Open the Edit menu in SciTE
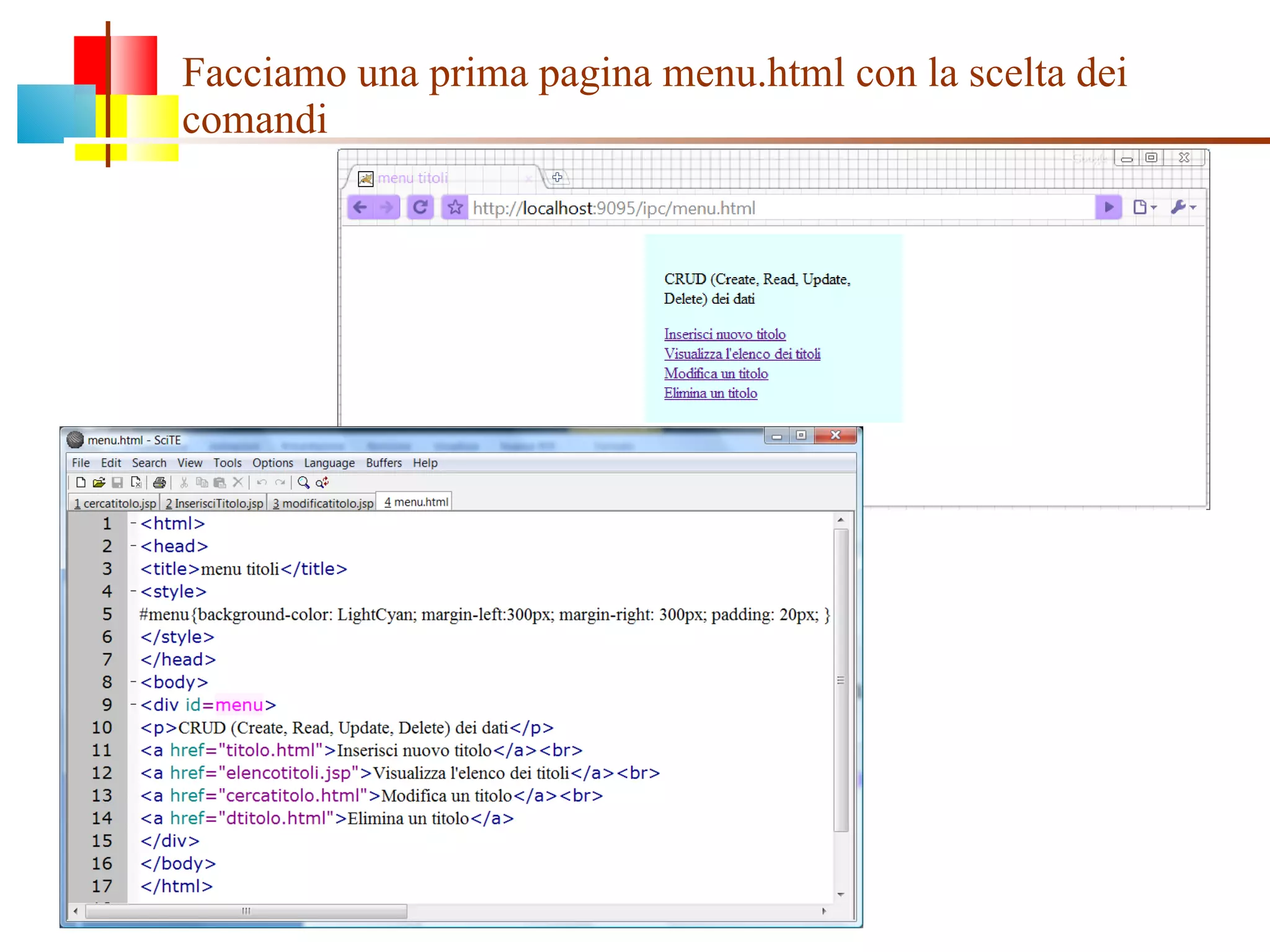This screenshot has width=1270, height=952. pyautogui.click(x=111, y=463)
